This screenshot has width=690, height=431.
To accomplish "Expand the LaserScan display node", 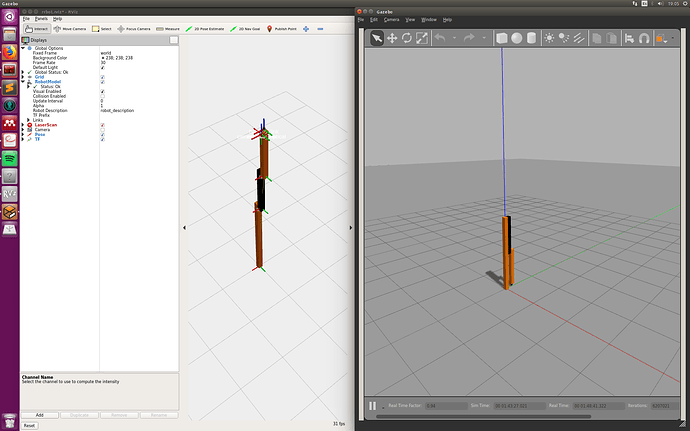I will click(23, 125).
